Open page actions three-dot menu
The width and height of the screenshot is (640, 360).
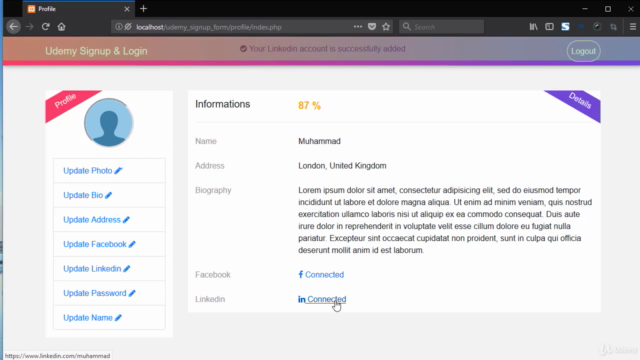tap(358, 27)
